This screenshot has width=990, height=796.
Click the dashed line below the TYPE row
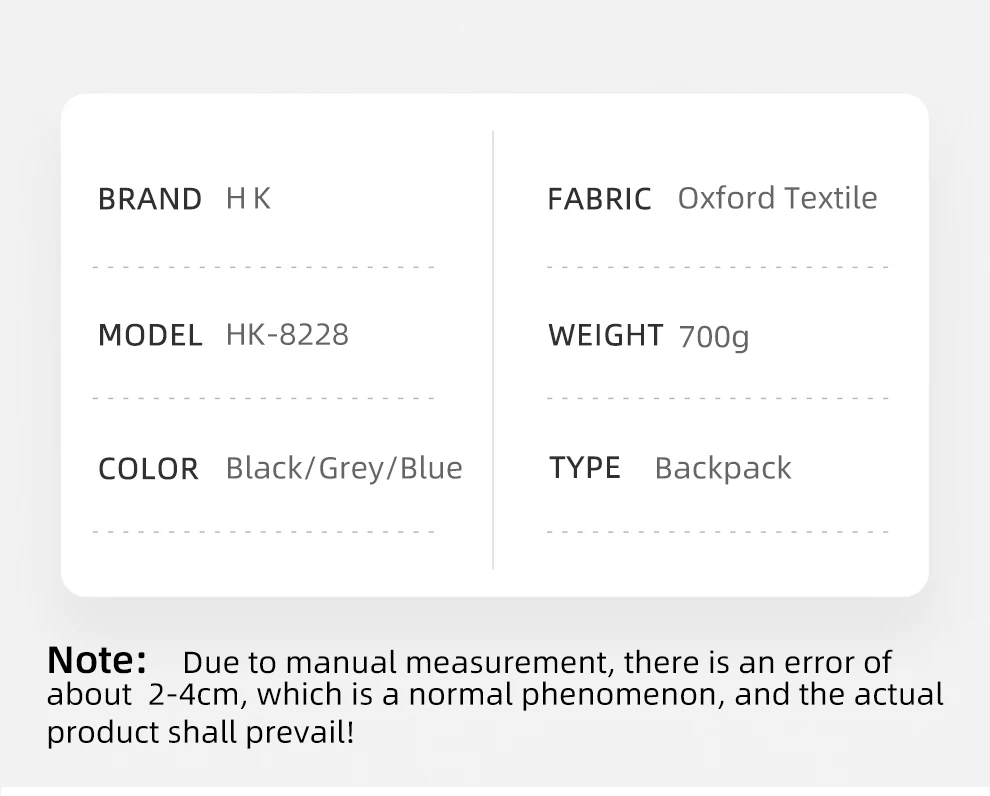pos(717,531)
